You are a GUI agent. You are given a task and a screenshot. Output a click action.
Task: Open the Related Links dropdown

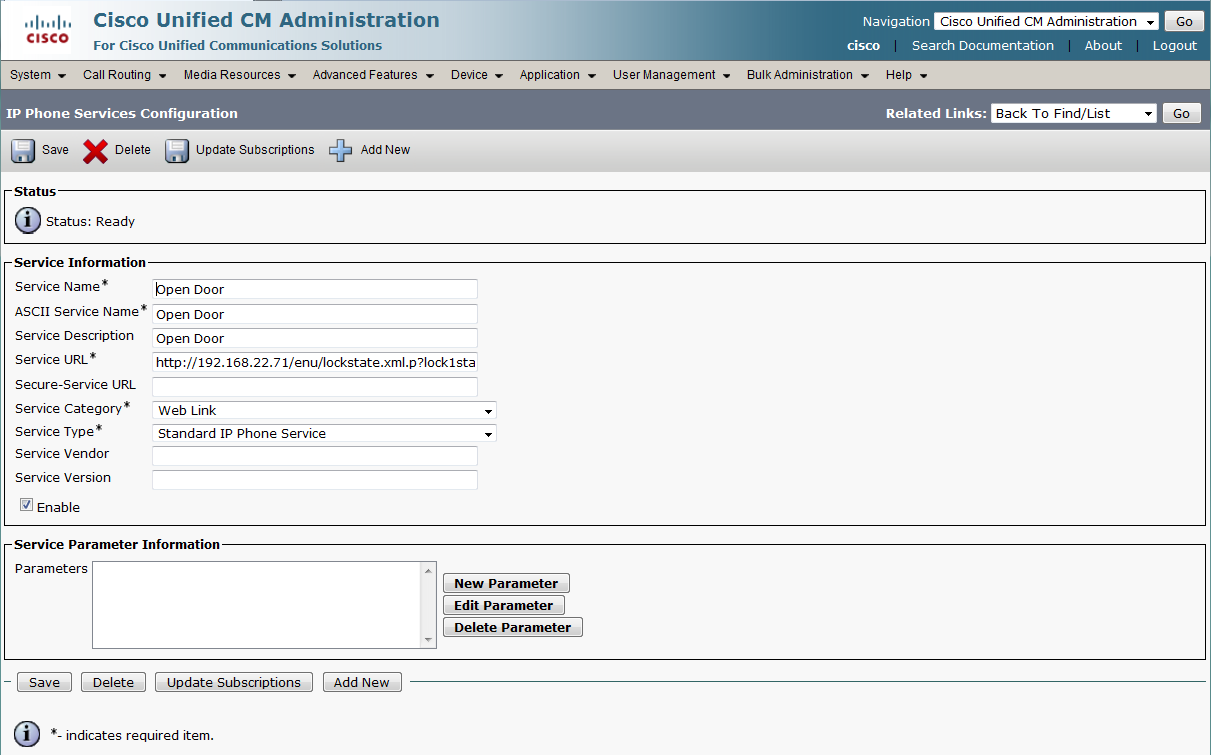coord(1073,114)
